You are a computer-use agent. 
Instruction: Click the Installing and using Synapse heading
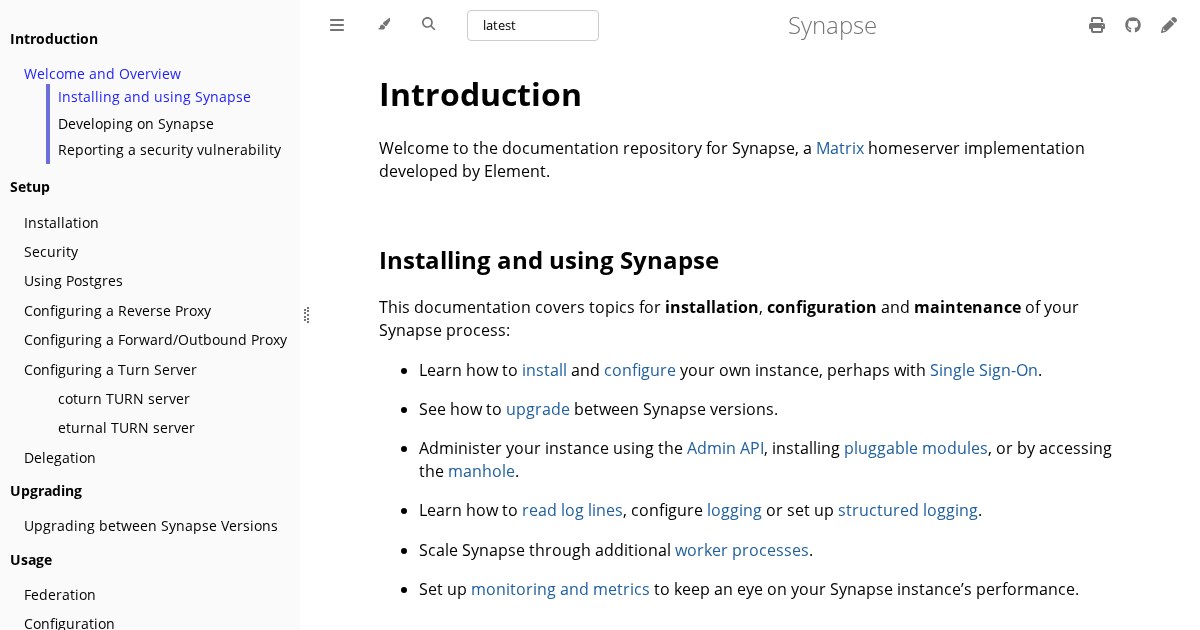pos(549,261)
